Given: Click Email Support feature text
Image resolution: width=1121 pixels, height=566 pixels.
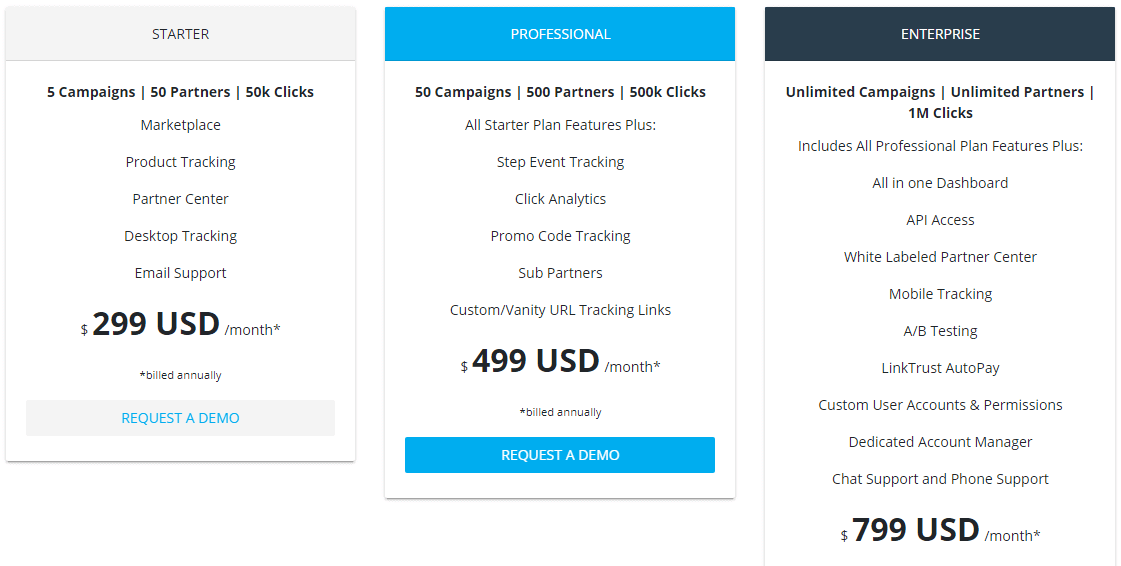Looking at the screenshot, I should point(180,273).
